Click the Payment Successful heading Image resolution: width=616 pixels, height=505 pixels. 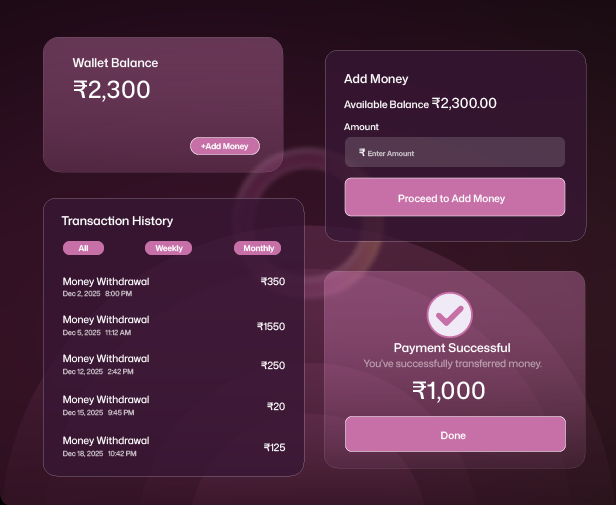pos(452,348)
